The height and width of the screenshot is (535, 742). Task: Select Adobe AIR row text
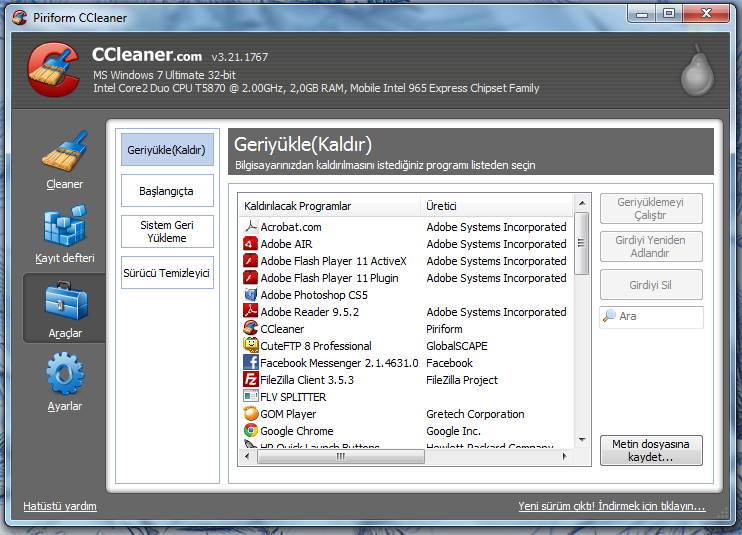click(x=286, y=244)
